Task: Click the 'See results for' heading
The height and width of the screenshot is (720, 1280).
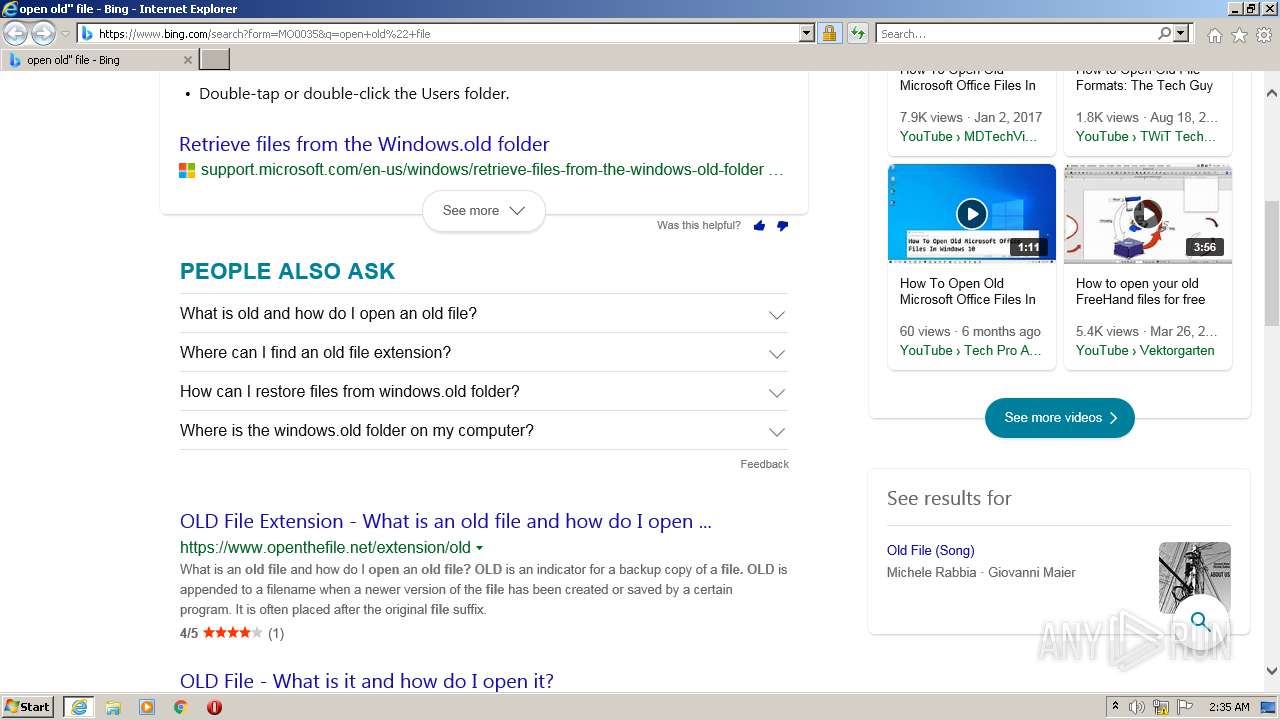Action: (x=949, y=498)
